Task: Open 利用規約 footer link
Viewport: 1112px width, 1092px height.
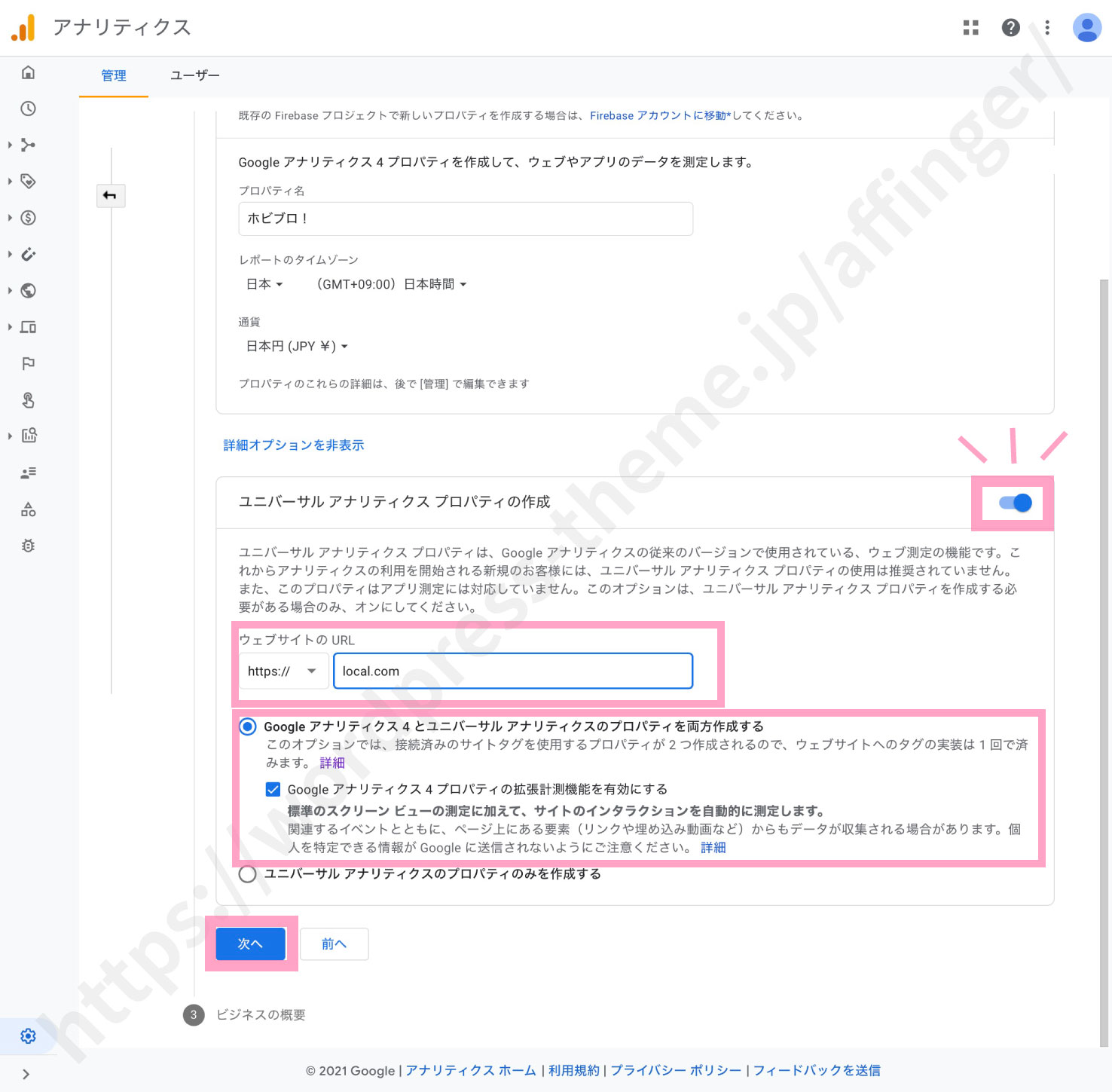Action: (x=574, y=1071)
